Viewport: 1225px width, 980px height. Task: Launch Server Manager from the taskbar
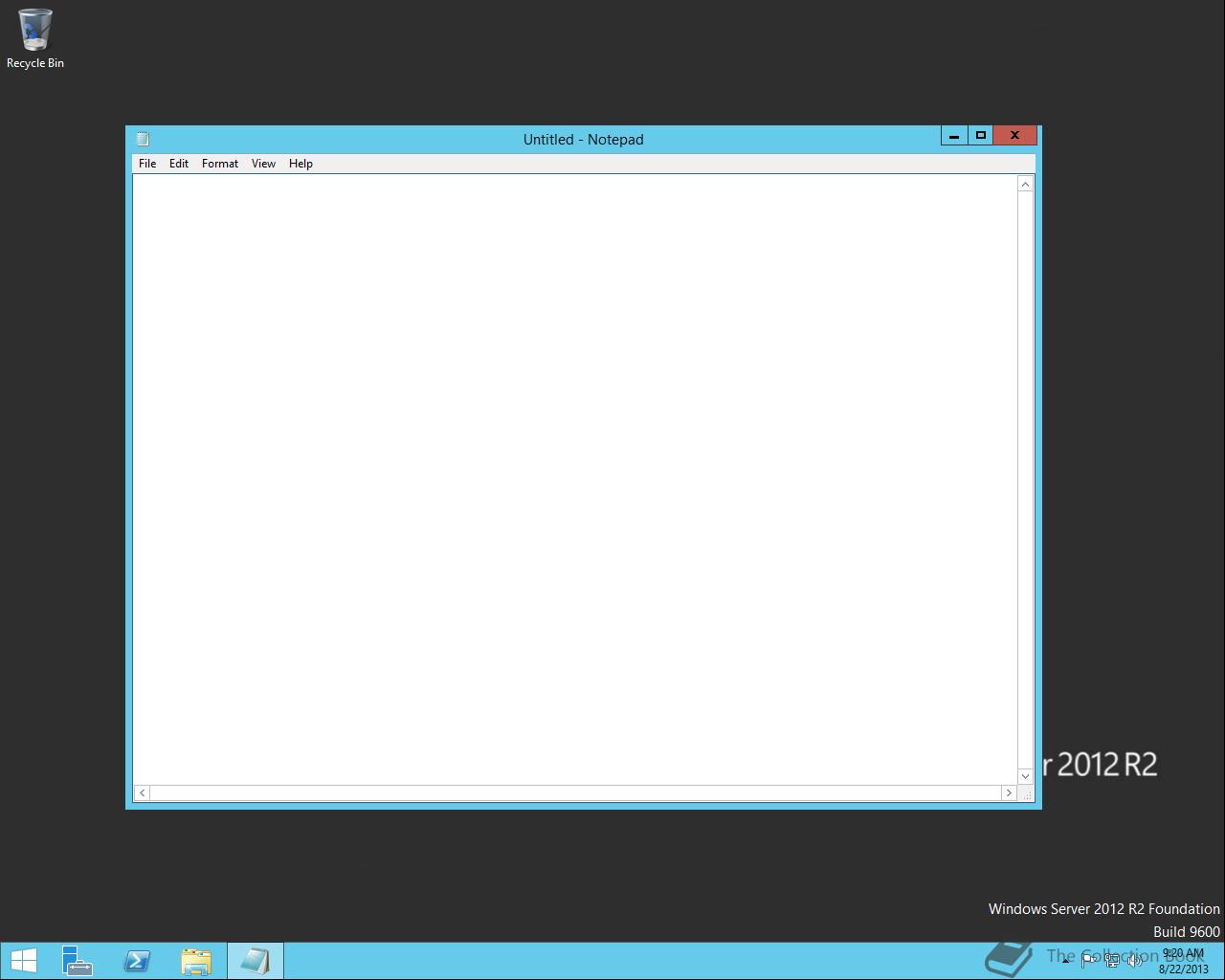pos(77,961)
